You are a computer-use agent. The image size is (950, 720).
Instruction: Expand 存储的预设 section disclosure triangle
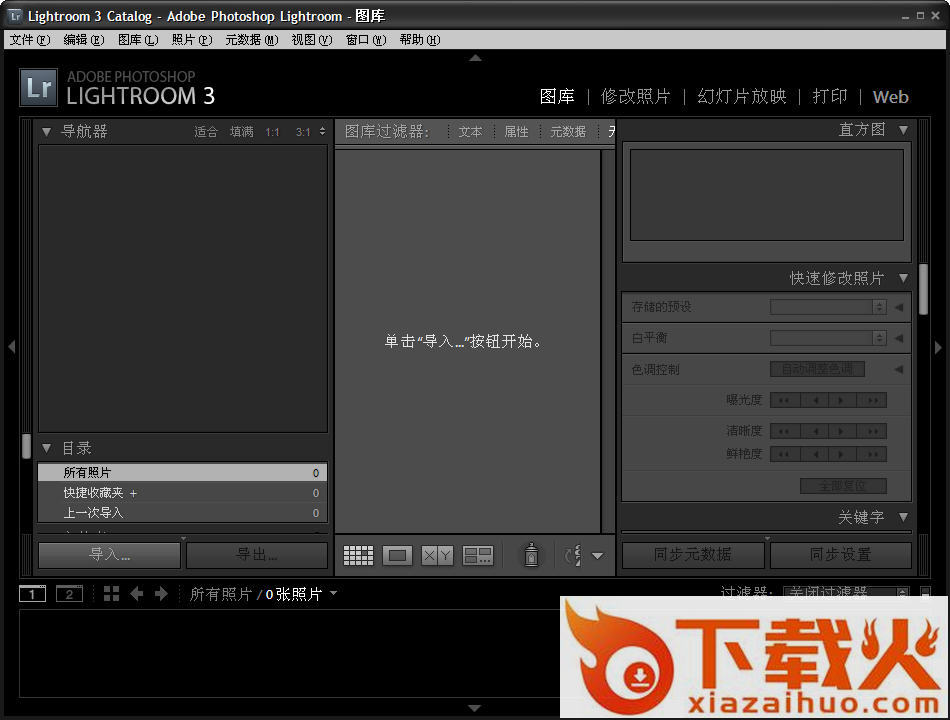(x=899, y=307)
